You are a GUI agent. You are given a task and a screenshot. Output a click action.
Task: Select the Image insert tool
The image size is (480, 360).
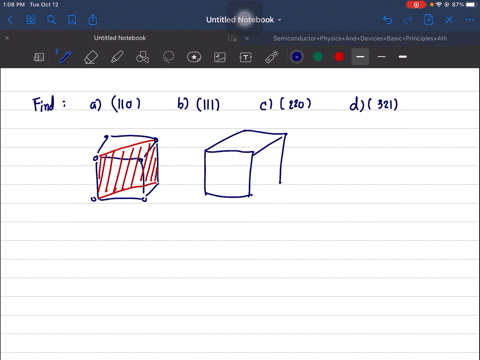pyautogui.click(x=220, y=57)
